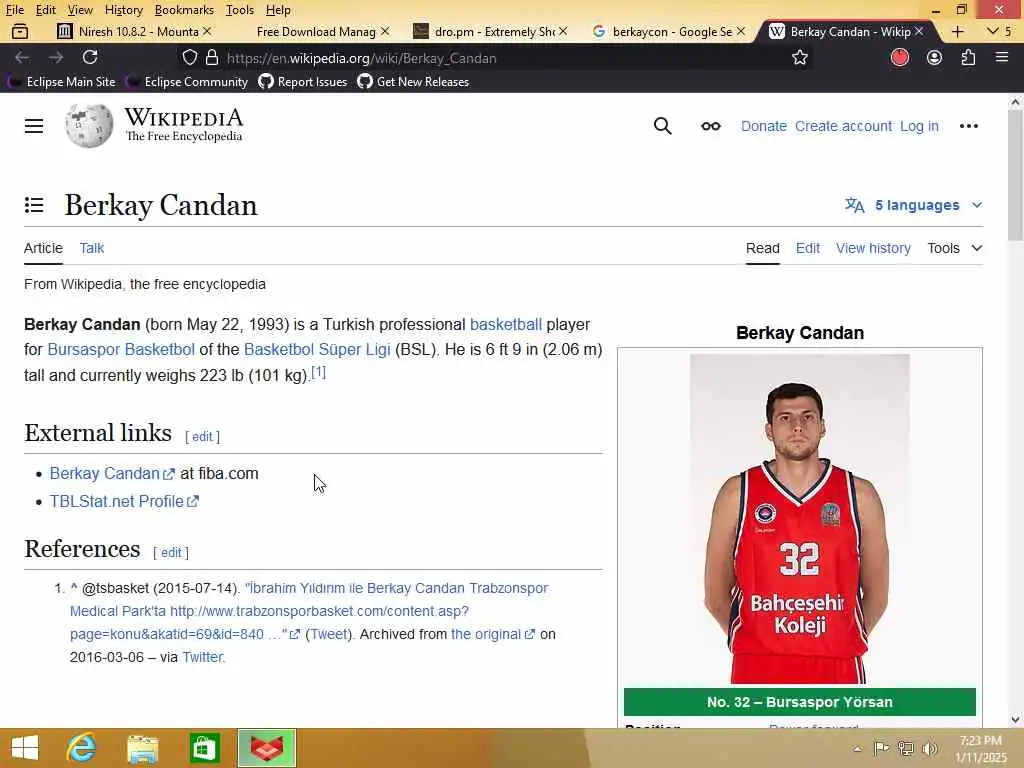Switch to the Talk tab
This screenshot has width=1024, height=768.
91,248
